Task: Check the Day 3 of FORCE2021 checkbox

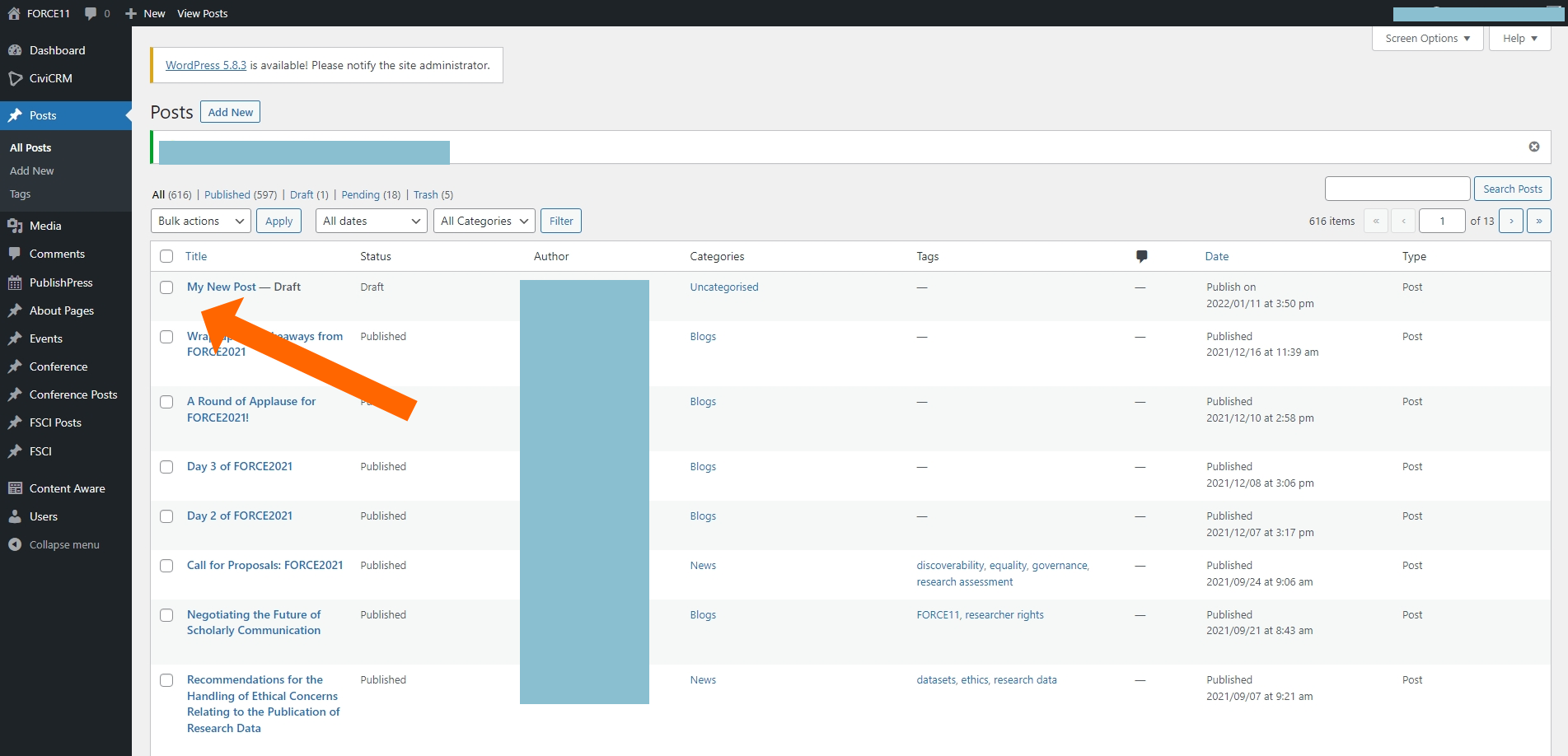Action: (x=166, y=467)
